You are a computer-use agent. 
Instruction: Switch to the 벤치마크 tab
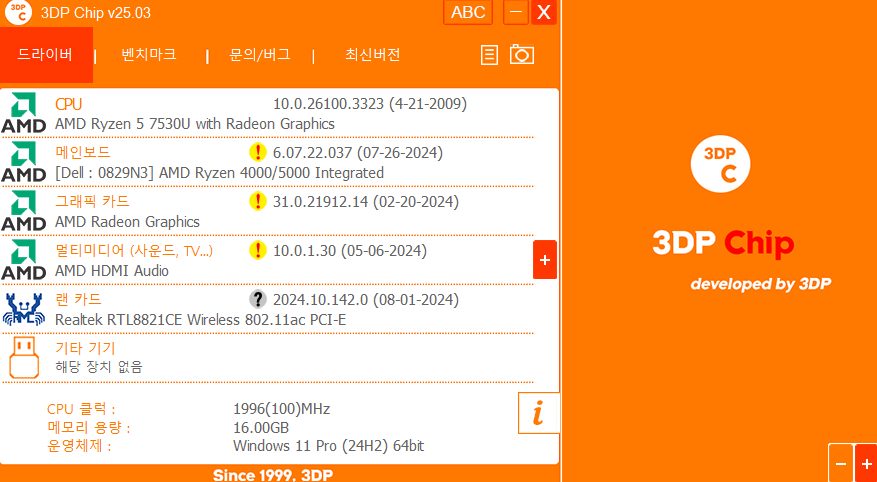(x=149, y=55)
